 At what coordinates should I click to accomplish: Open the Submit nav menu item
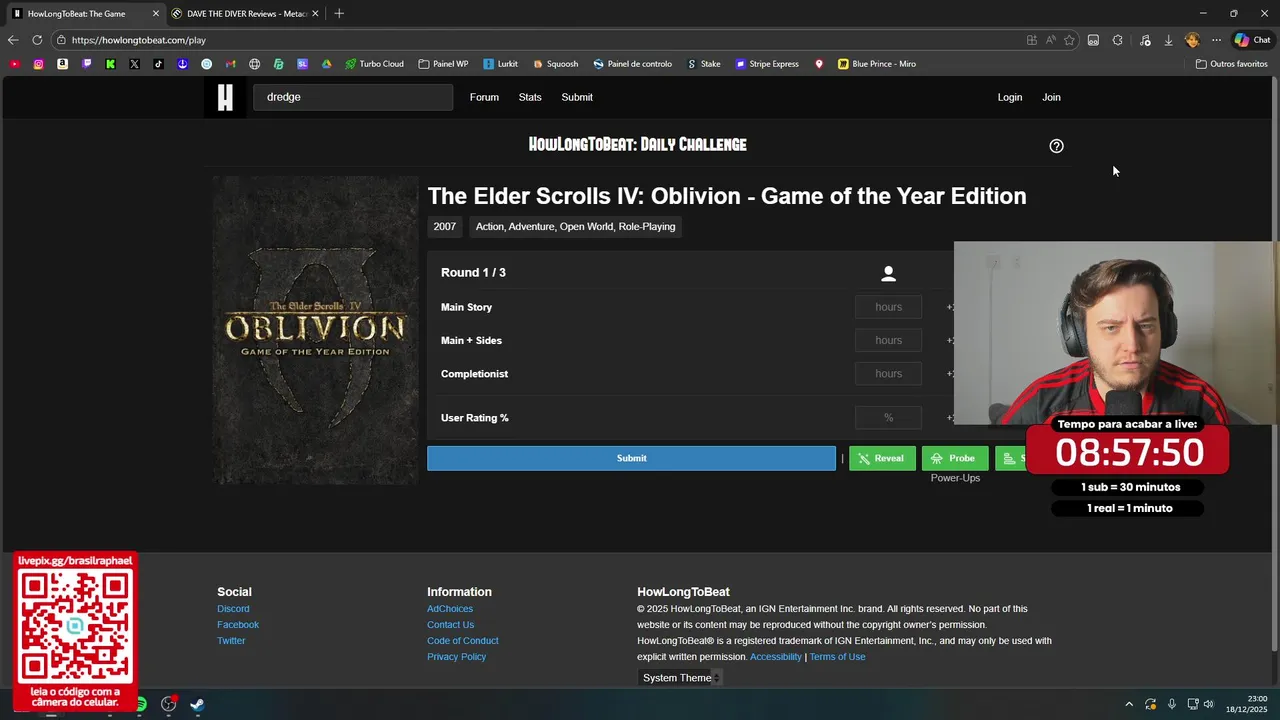tap(577, 97)
